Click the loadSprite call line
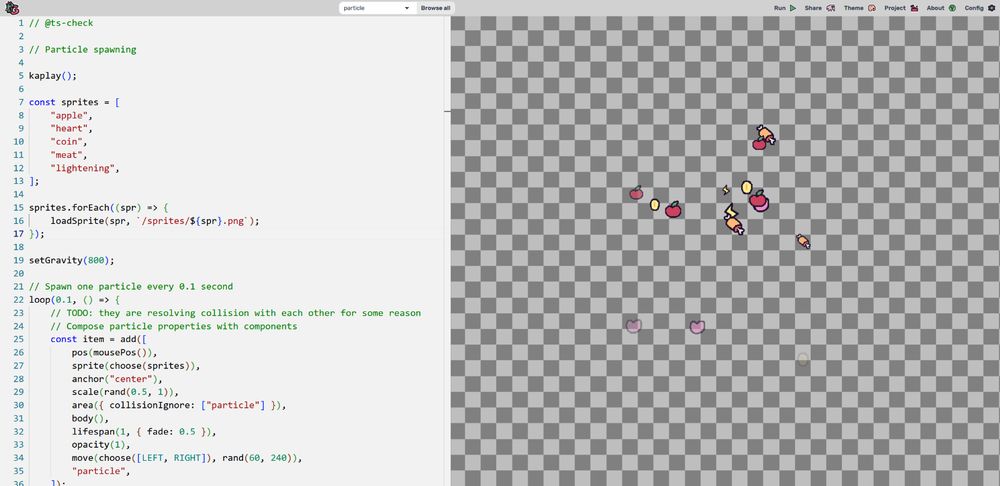Image resolution: width=1000 pixels, height=486 pixels. point(155,221)
